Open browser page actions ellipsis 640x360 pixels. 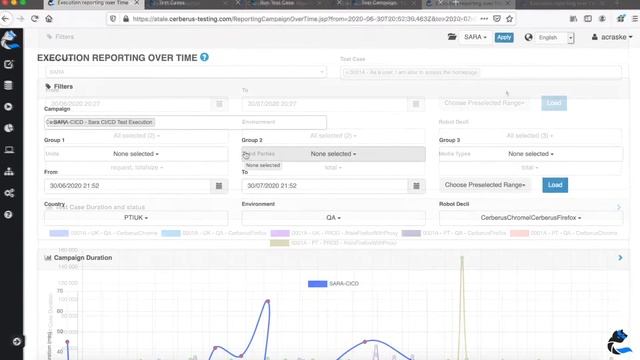[x=484, y=19]
